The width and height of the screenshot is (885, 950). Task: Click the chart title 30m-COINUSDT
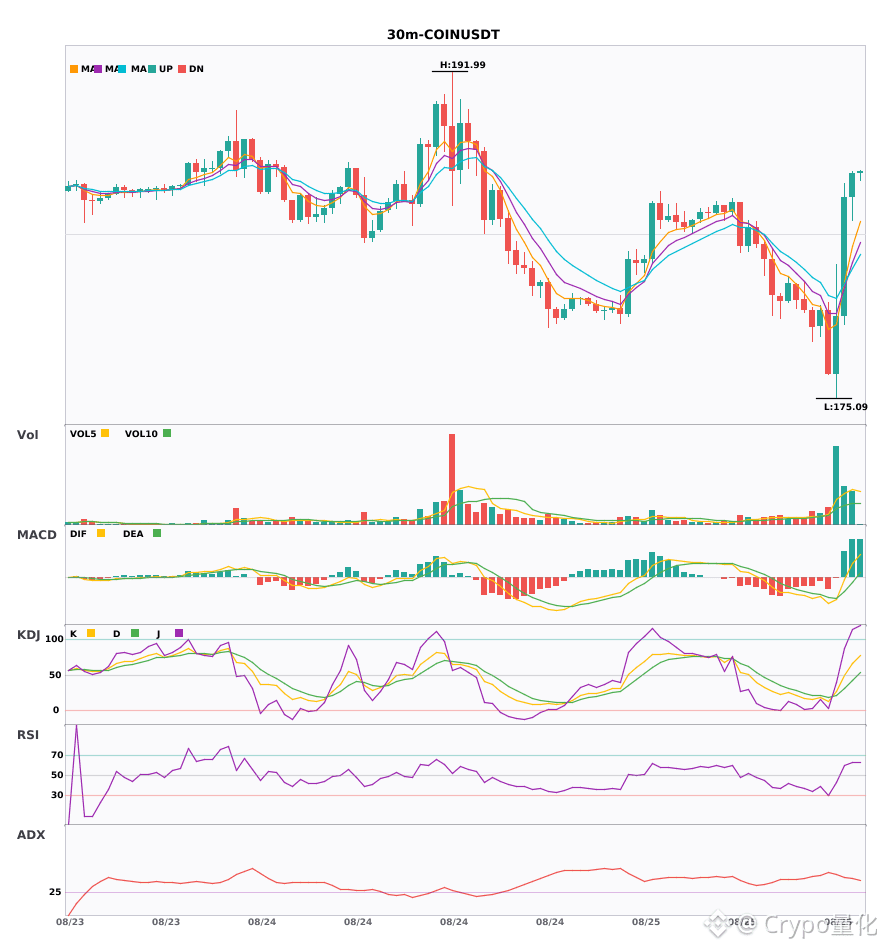point(443,35)
